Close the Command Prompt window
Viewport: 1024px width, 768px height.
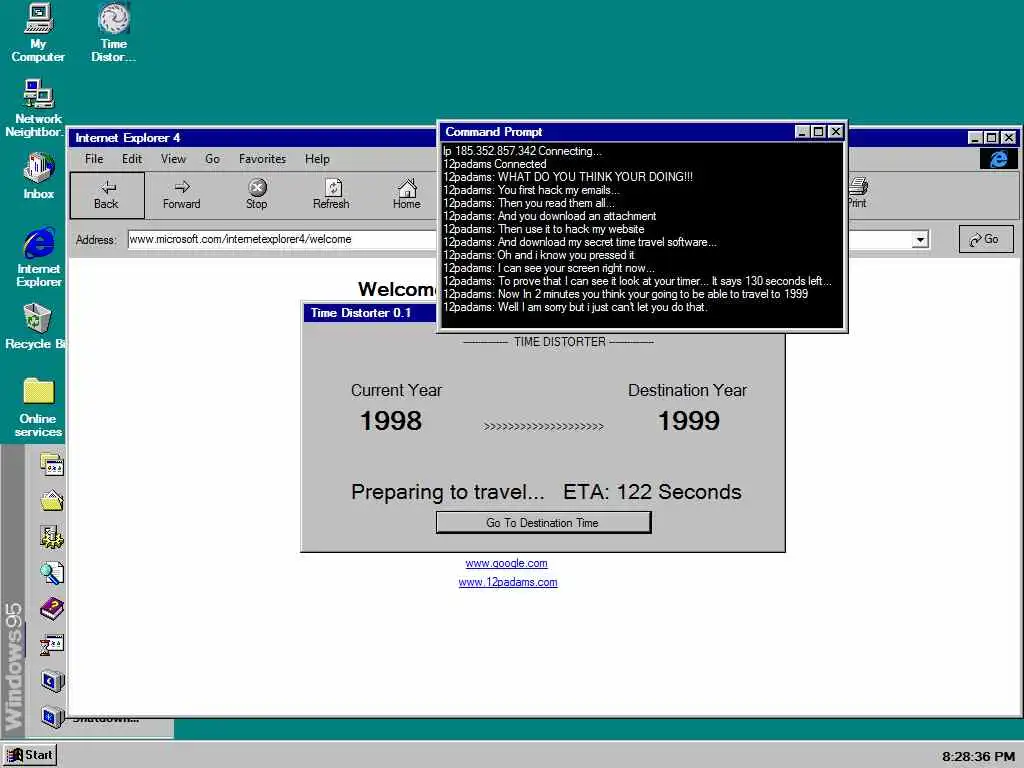tap(836, 132)
